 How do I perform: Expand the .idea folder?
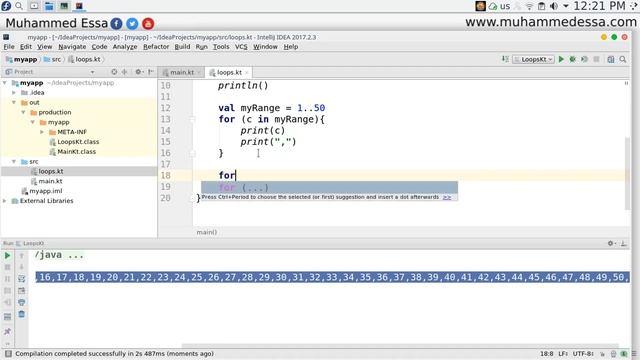(x=14, y=93)
